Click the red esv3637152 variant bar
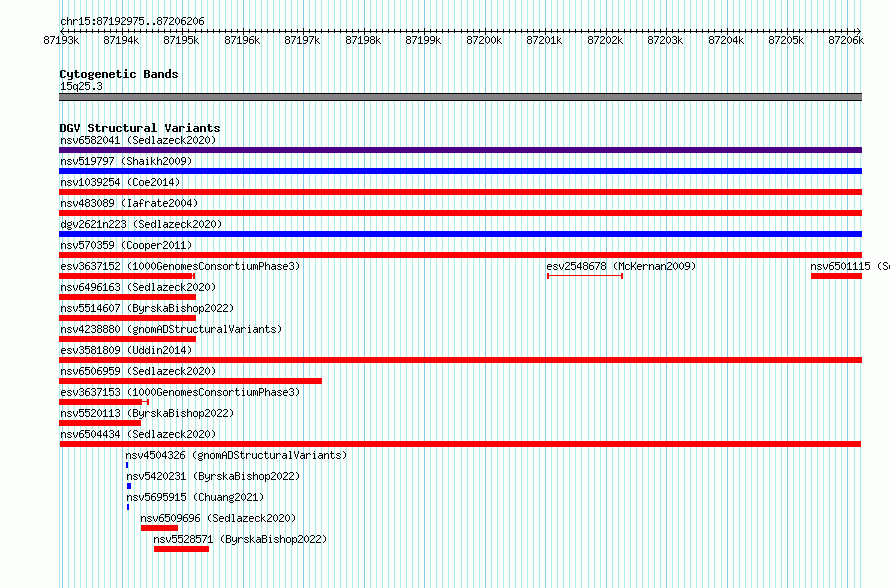The image size is (890, 588). pyautogui.click(x=127, y=276)
